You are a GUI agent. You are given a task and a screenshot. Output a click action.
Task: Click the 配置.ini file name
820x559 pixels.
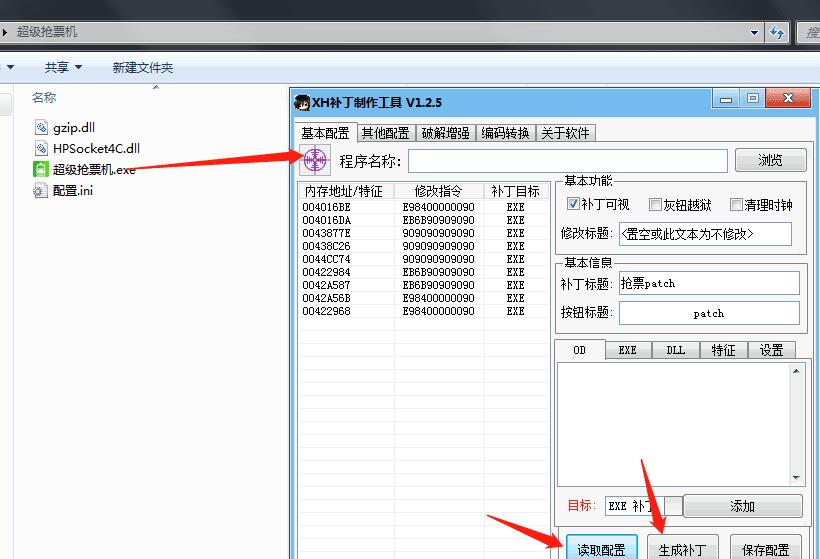click(x=73, y=190)
